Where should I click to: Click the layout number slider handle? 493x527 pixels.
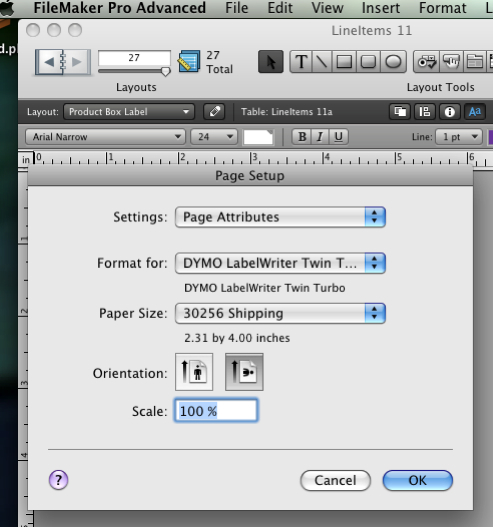coord(165,71)
